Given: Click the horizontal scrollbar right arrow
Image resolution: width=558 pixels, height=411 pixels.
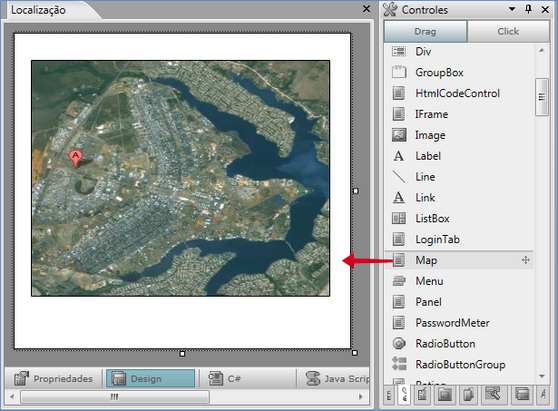Looking at the screenshot, I should [x=361, y=396].
